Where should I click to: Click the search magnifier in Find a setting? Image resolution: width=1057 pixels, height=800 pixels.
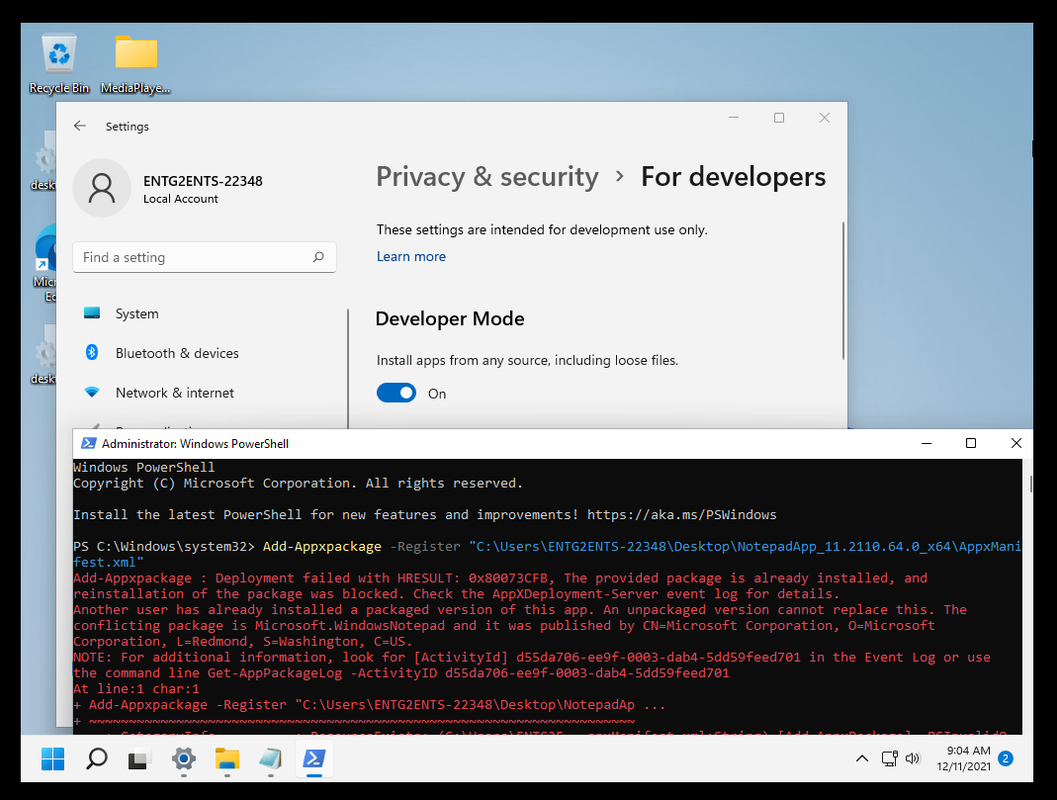(x=318, y=257)
